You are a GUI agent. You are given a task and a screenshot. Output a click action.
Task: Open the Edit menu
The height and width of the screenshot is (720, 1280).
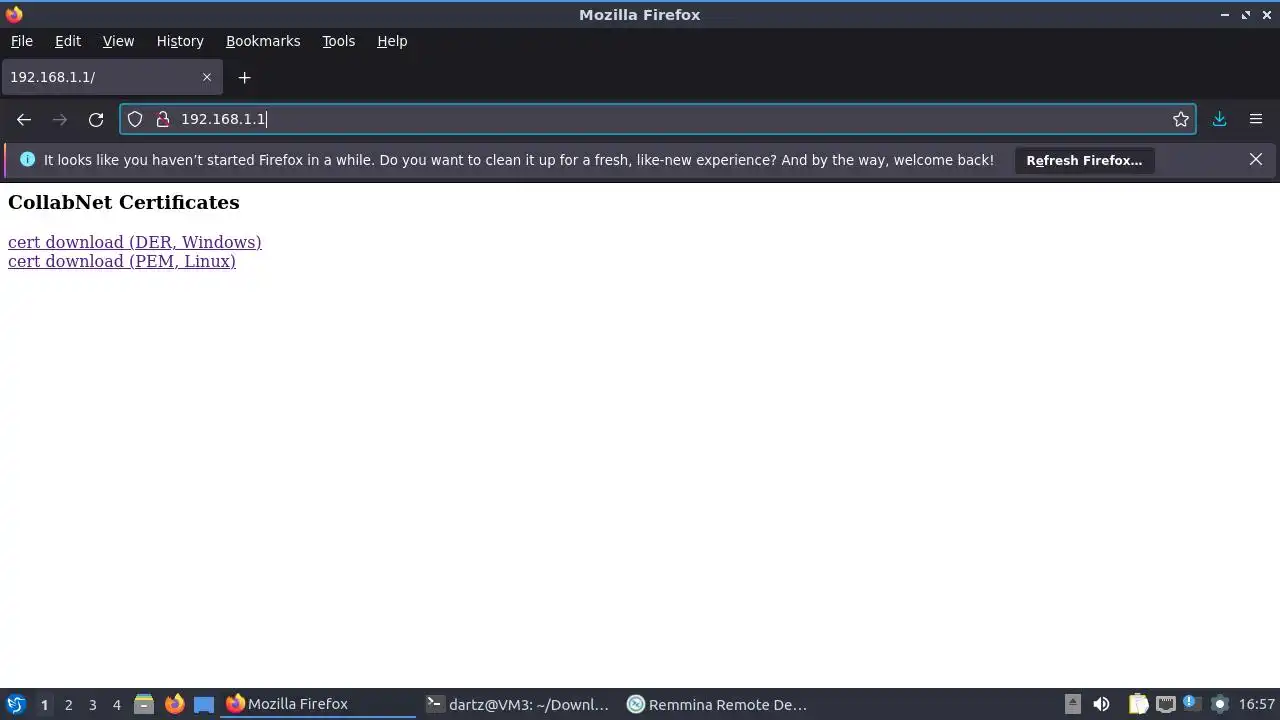pos(68,41)
